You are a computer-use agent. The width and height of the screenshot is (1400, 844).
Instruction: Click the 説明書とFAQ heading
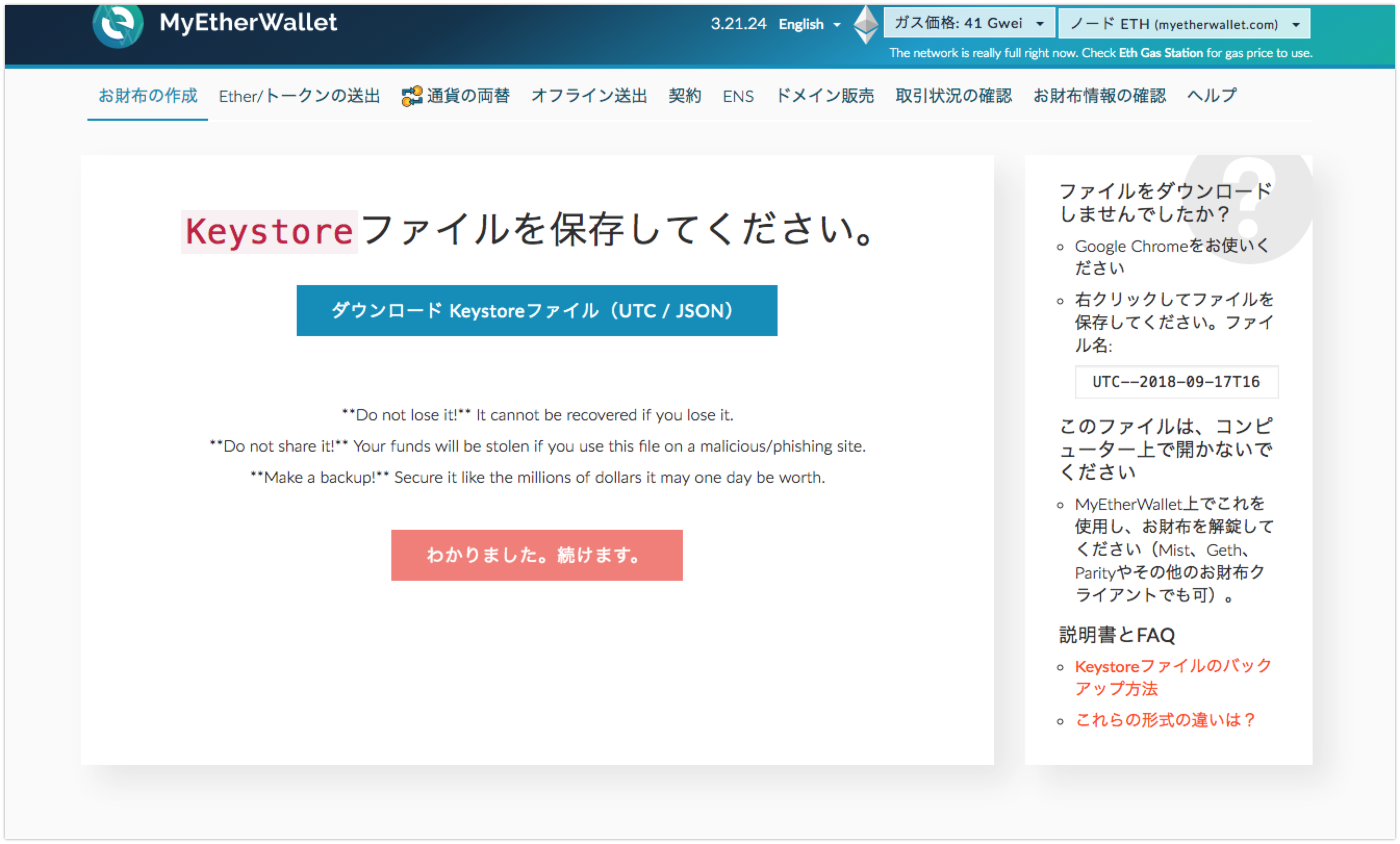[1116, 634]
